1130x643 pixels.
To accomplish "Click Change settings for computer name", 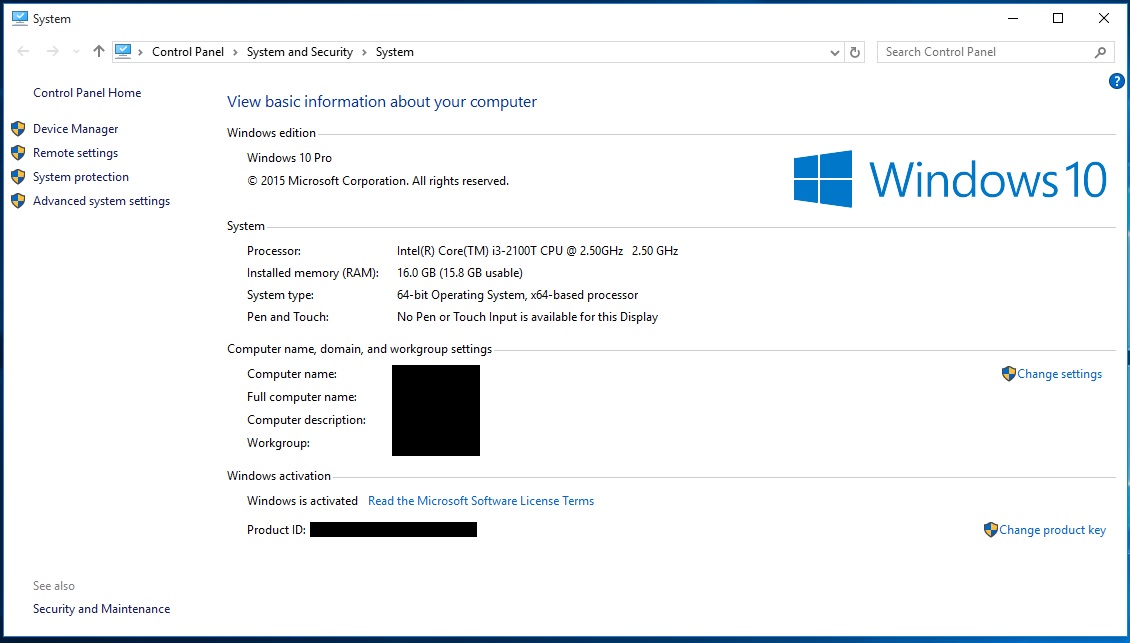I will tap(1059, 374).
